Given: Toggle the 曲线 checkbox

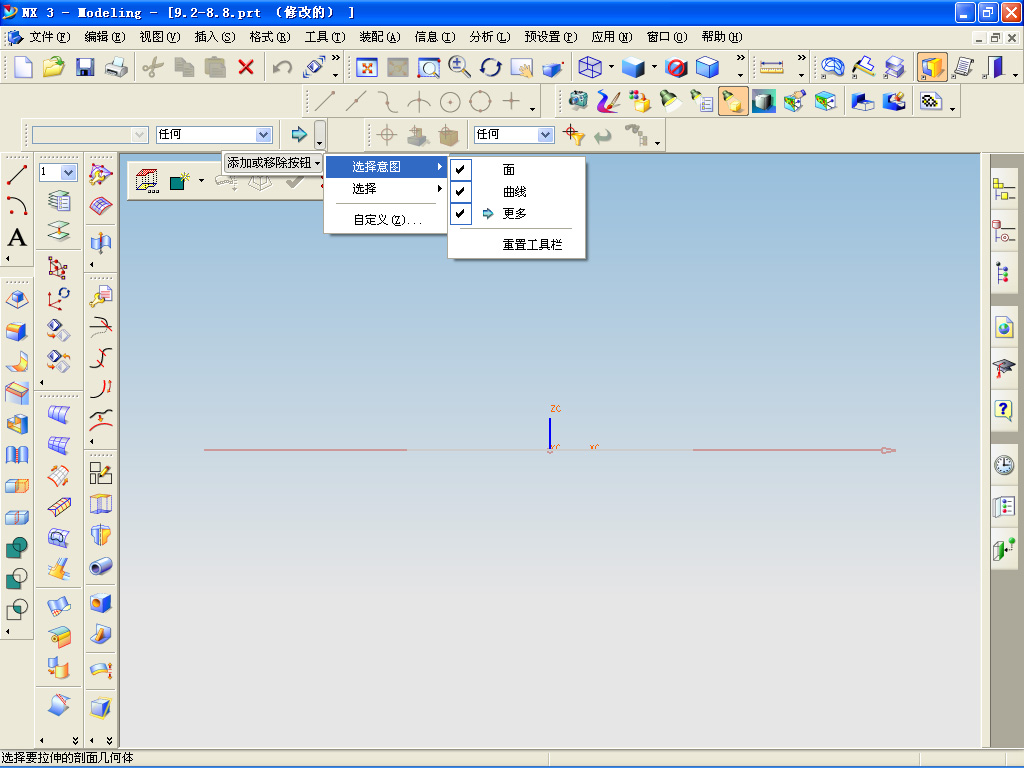Looking at the screenshot, I should [460, 191].
